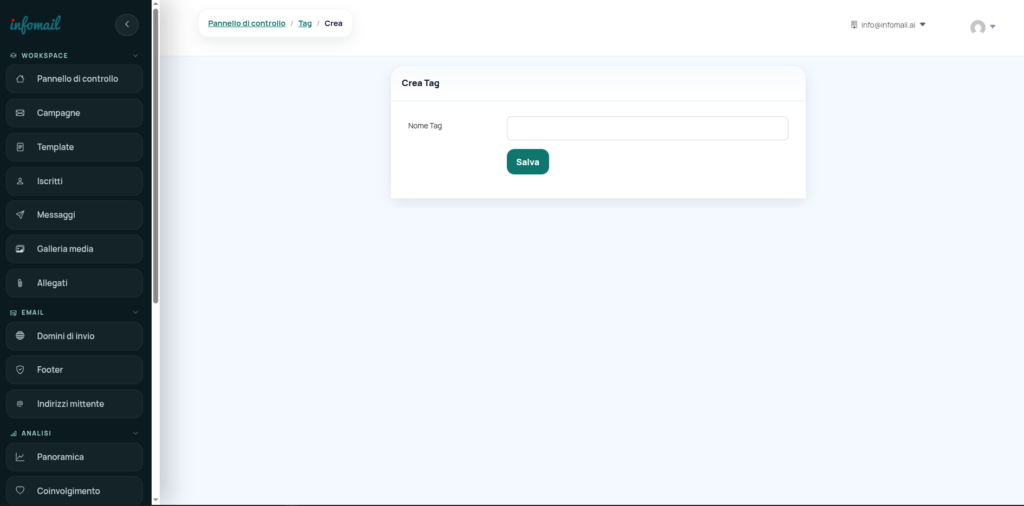Click the Footer shield icon
The image size is (1024, 506).
coord(20,370)
